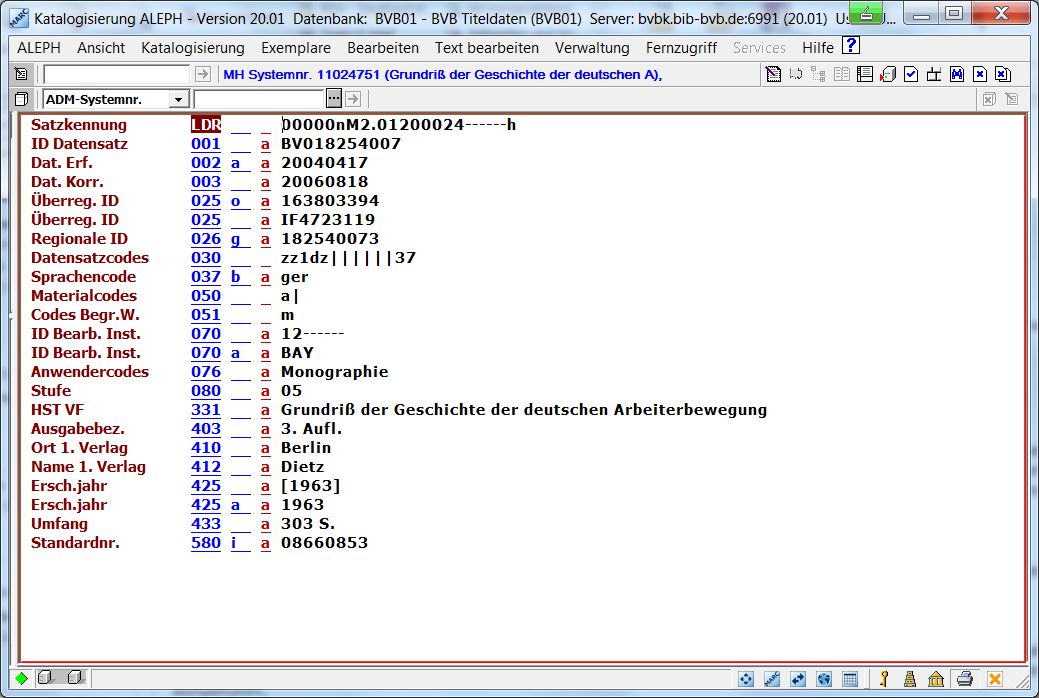Screen dimensions: 1039x698
Task: Click field tag 001 link
Action: 205,144
